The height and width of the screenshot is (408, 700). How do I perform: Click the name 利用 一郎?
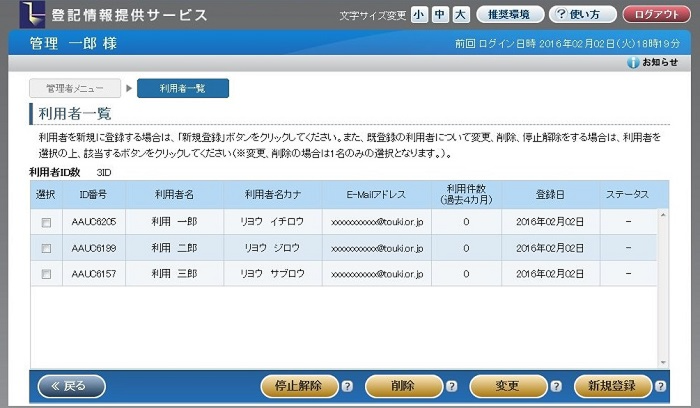tap(174, 222)
